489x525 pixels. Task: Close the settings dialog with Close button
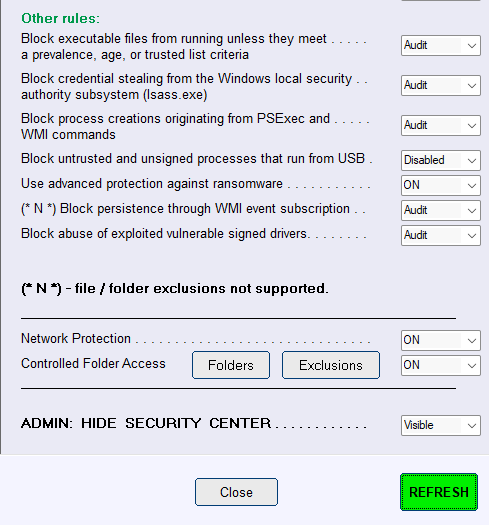click(x=236, y=492)
